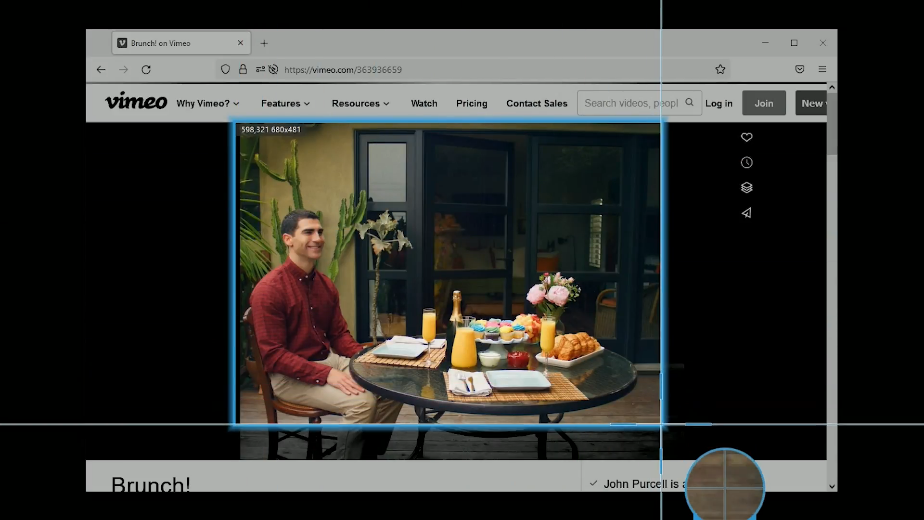Like the video with the heart icon
Viewport: 924px width, 520px height.
747,137
